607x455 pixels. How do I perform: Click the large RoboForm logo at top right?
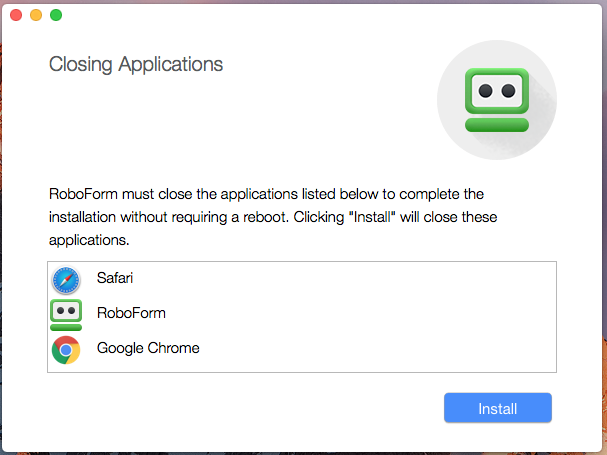[497, 101]
